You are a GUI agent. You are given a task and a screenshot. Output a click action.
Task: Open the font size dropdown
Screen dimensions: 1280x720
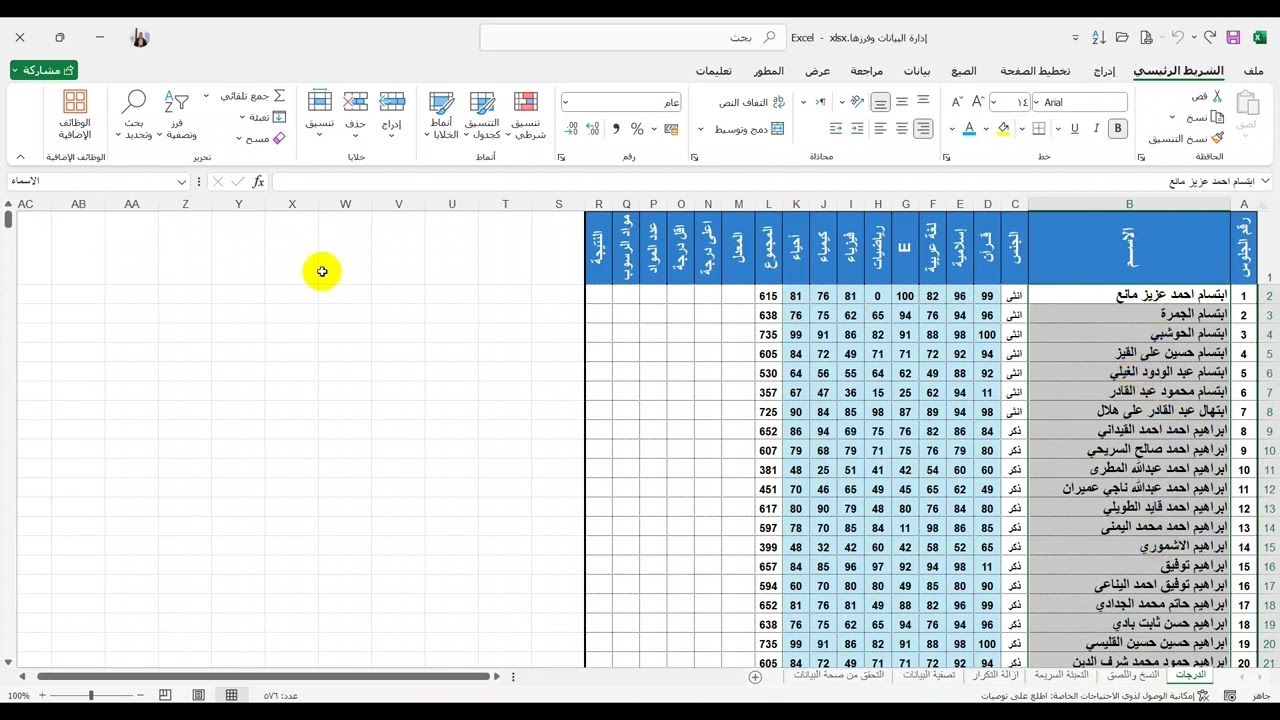pos(994,102)
